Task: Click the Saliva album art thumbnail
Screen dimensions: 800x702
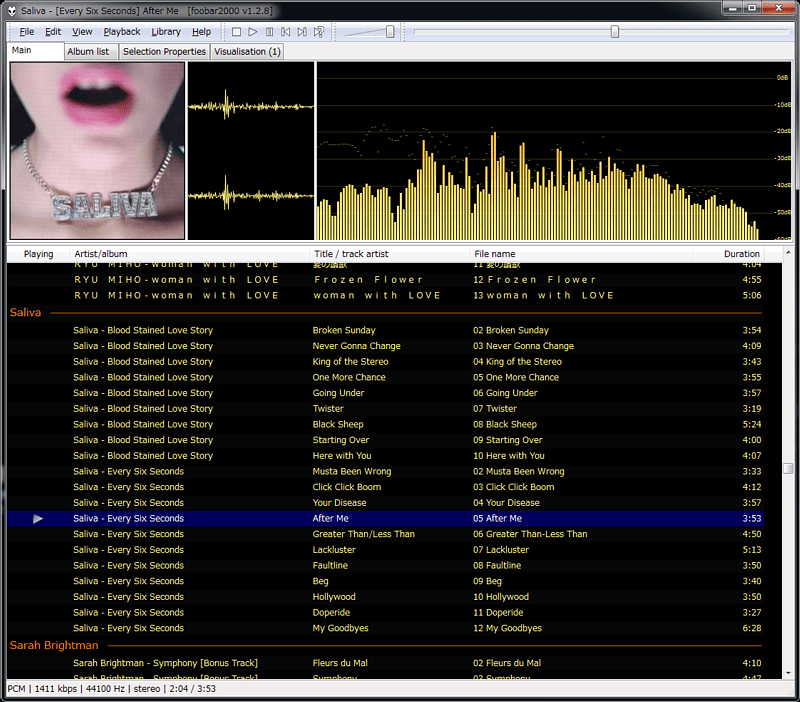Action: (x=96, y=151)
